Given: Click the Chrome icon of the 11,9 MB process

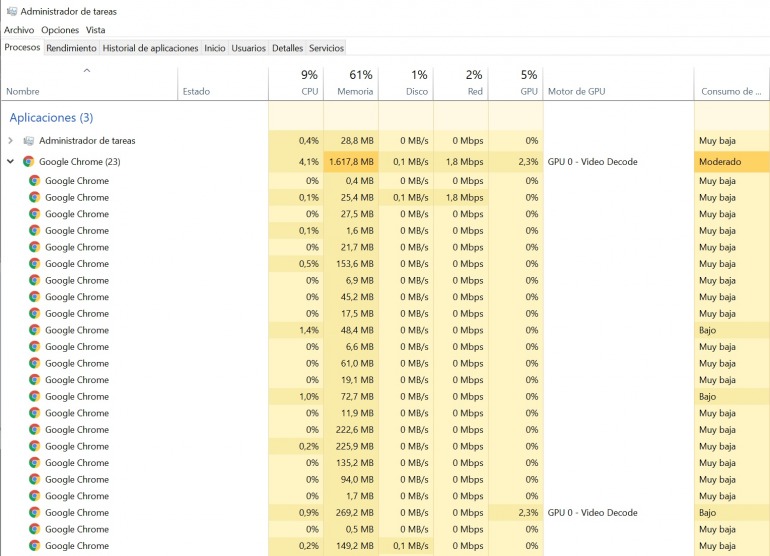Looking at the screenshot, I should [x=34, y=413].
